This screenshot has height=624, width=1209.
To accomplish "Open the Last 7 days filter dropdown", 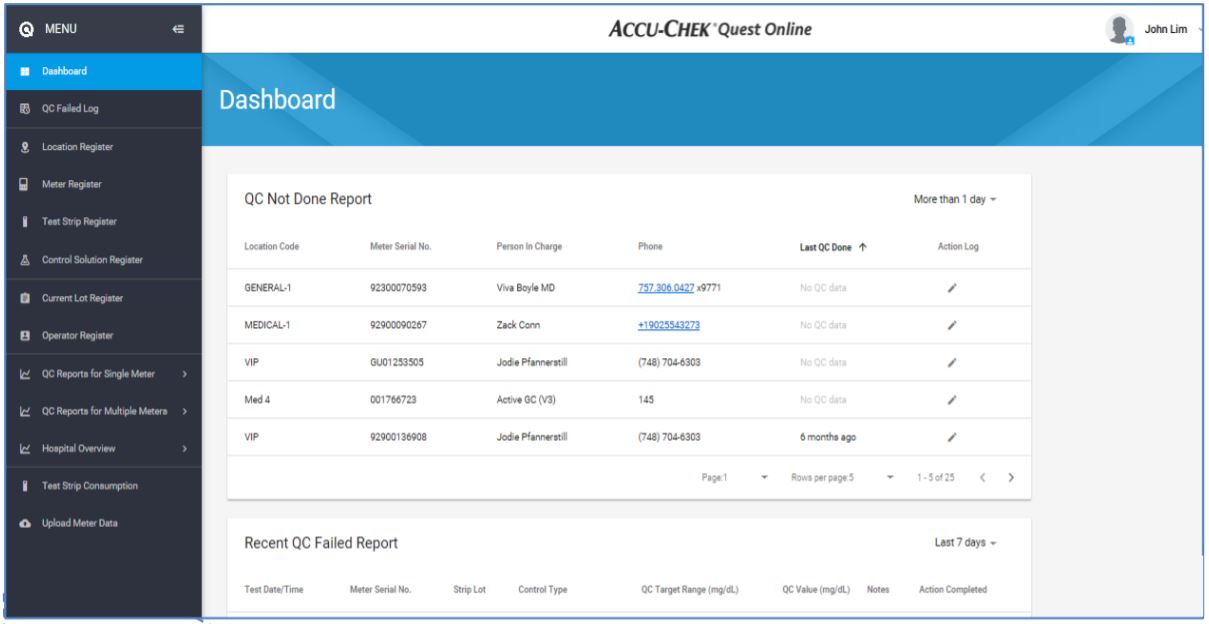I will 965,543.
